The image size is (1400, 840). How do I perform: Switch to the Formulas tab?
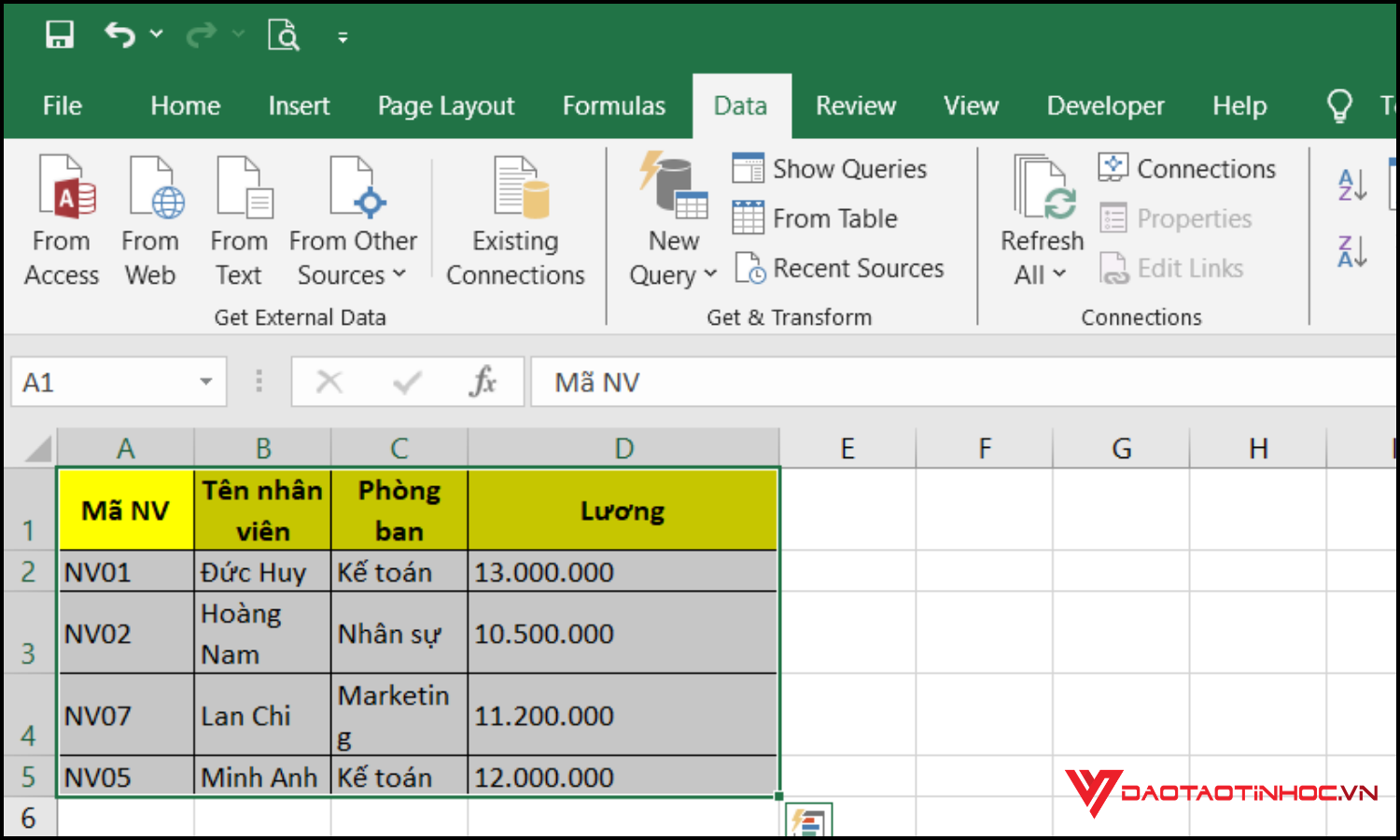(614, 105)
